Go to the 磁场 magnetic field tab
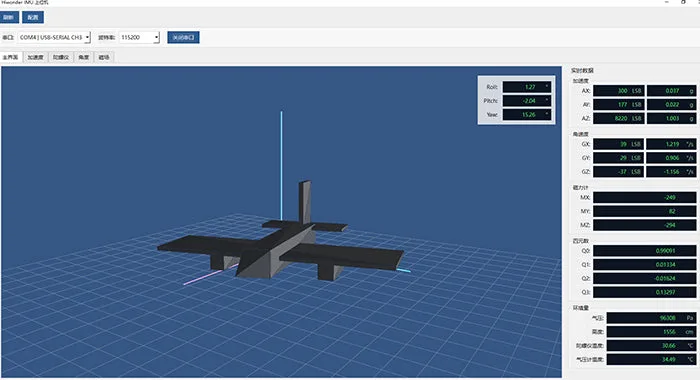This screenshot has height=380, width=700. 104,57
